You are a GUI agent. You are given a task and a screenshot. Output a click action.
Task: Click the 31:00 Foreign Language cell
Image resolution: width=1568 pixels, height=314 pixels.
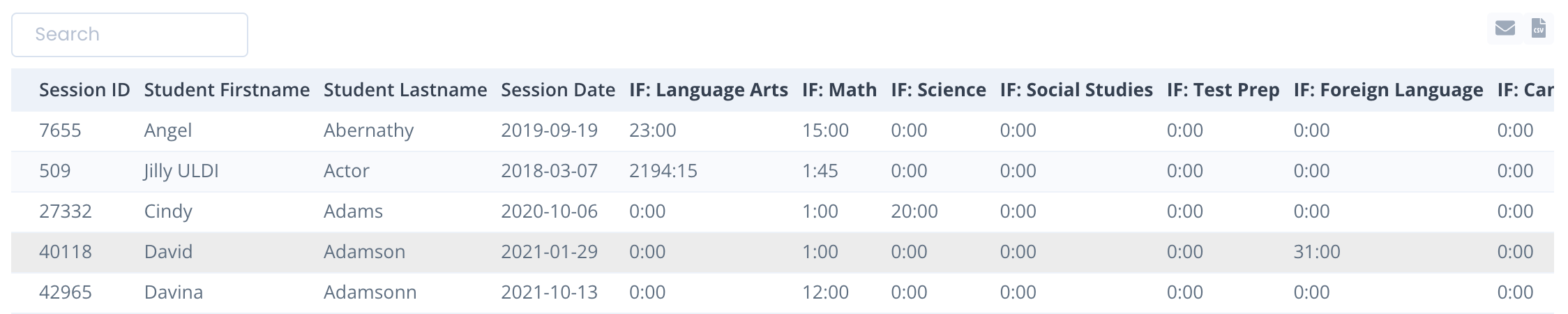(1317, 252)
